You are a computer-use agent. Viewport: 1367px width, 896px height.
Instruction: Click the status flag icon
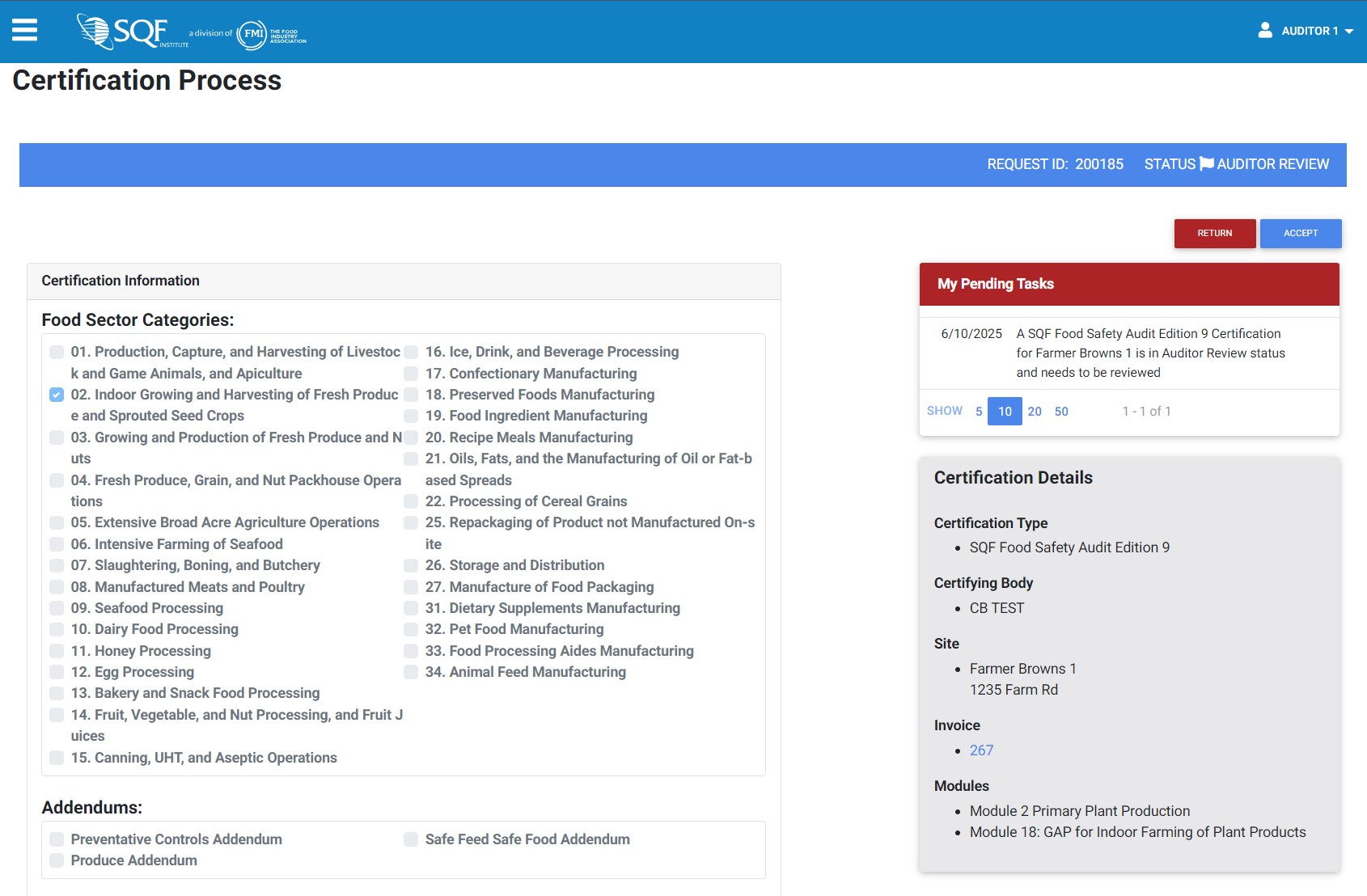tap(1206, 164)
